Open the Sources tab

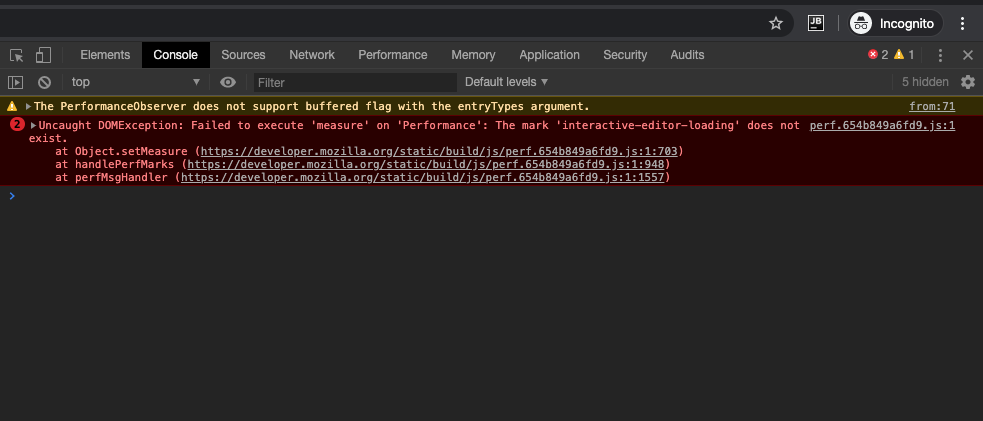click(x=243, y=55)
